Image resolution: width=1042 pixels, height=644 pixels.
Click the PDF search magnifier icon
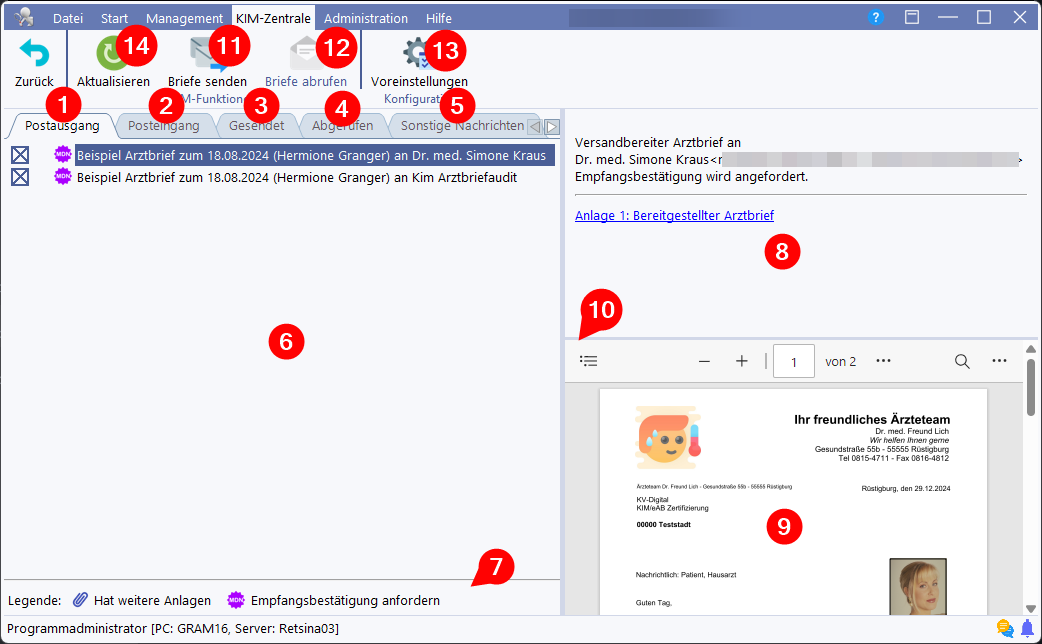pyautogui.click(x=962, y=361)
